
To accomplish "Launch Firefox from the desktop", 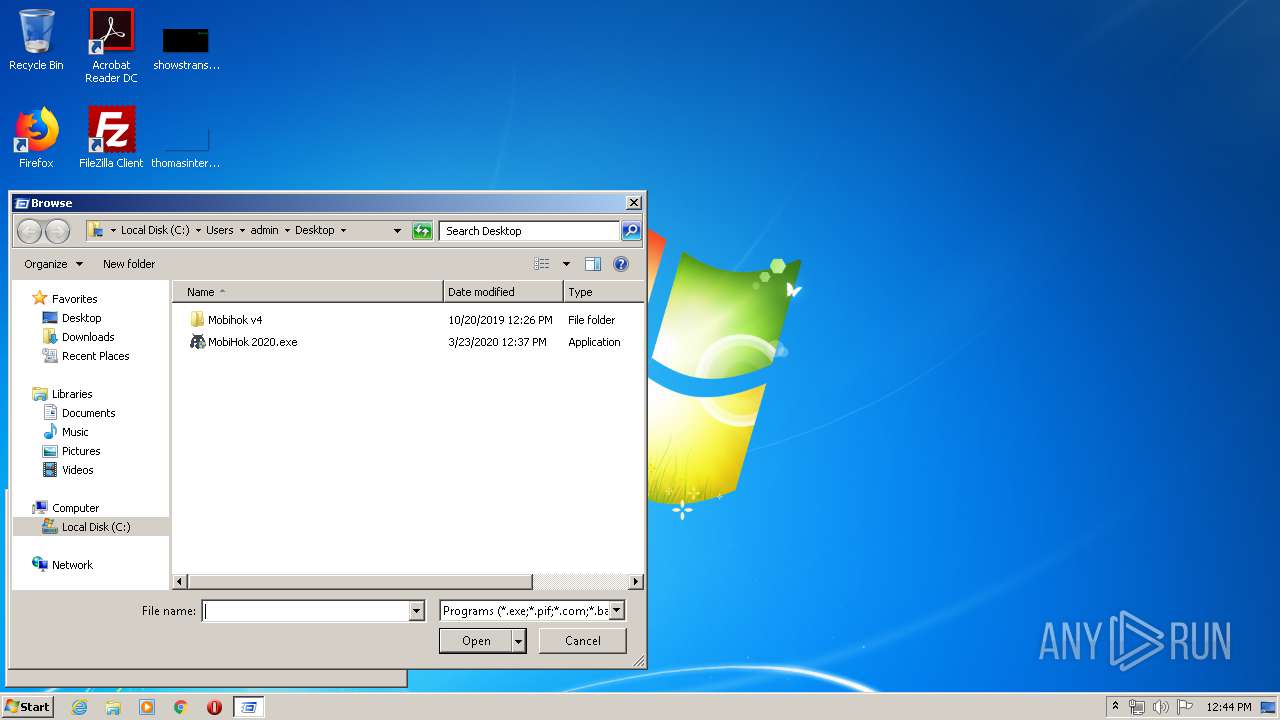I will pyautogui.click(x=36, y=138).
